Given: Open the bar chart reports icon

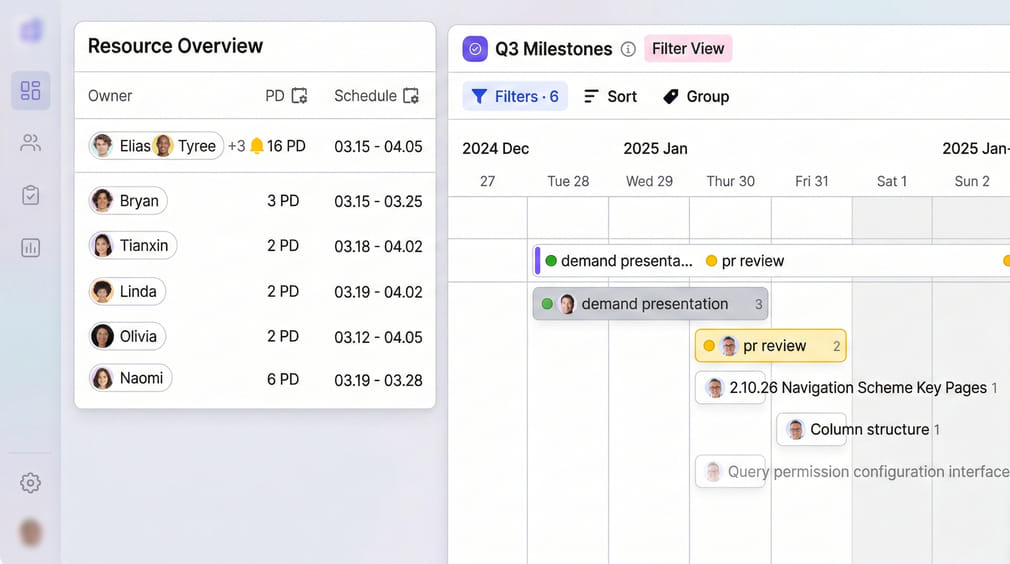Looking at the screenshot, I should pyautogui.click(x=30, y=248).
